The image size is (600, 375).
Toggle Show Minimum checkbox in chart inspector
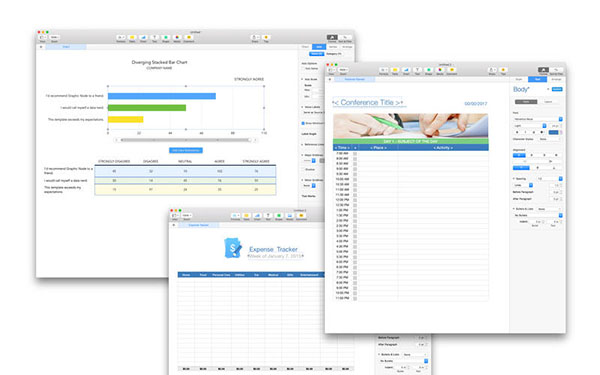tap(303, 123)
